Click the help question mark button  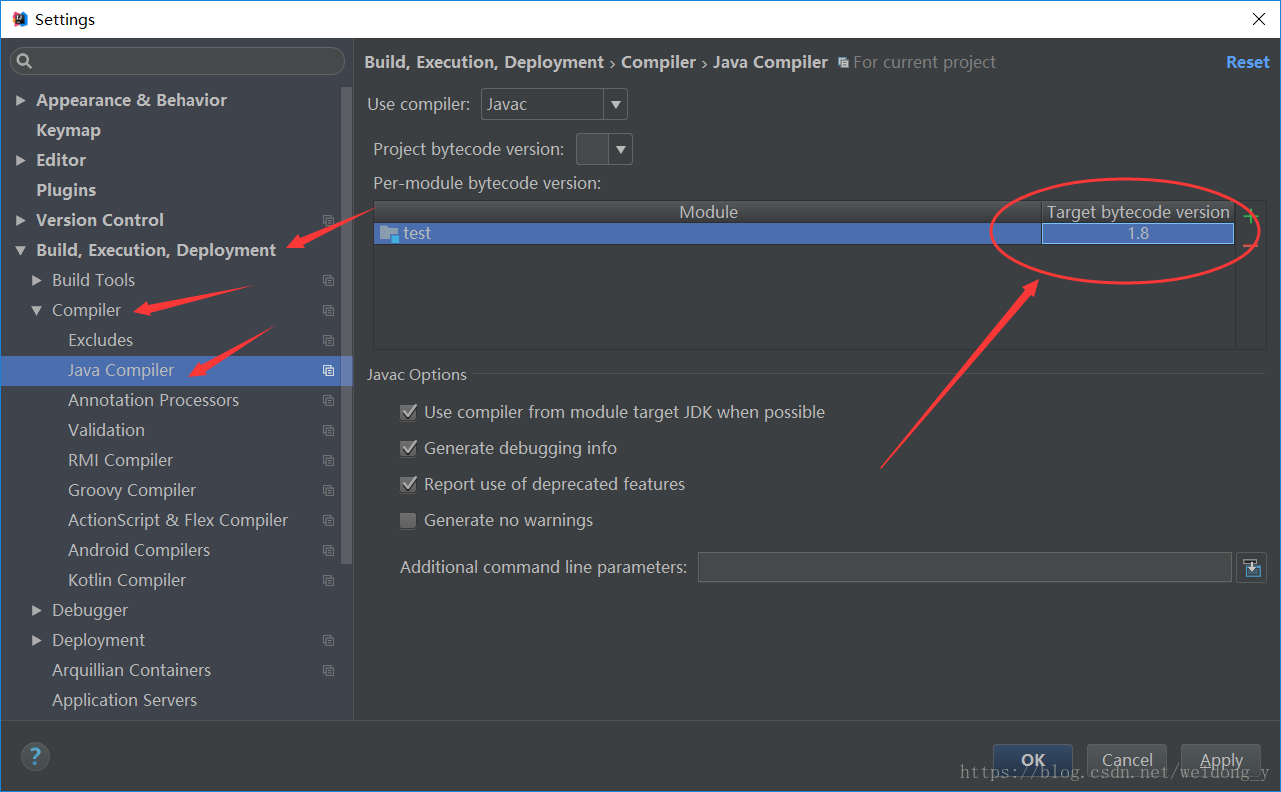pos(35,756)
